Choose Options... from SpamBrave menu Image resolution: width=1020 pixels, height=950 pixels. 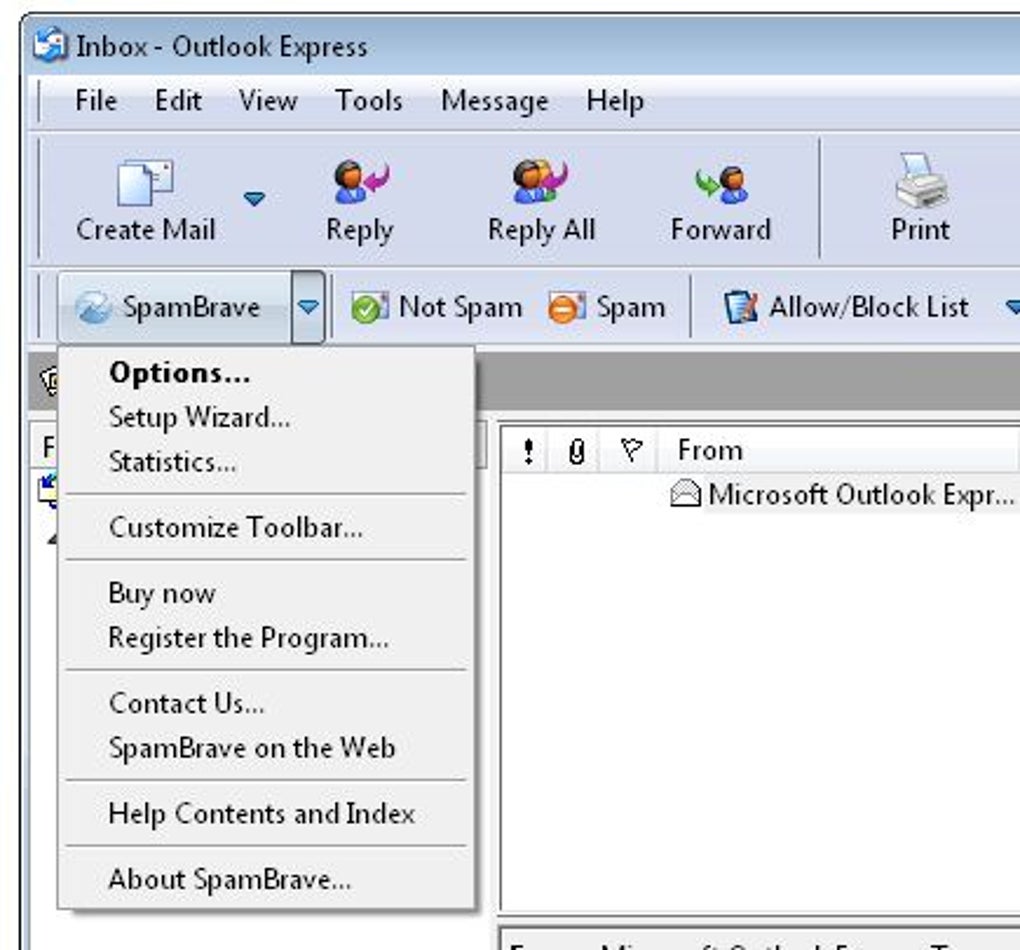(267, 373)
